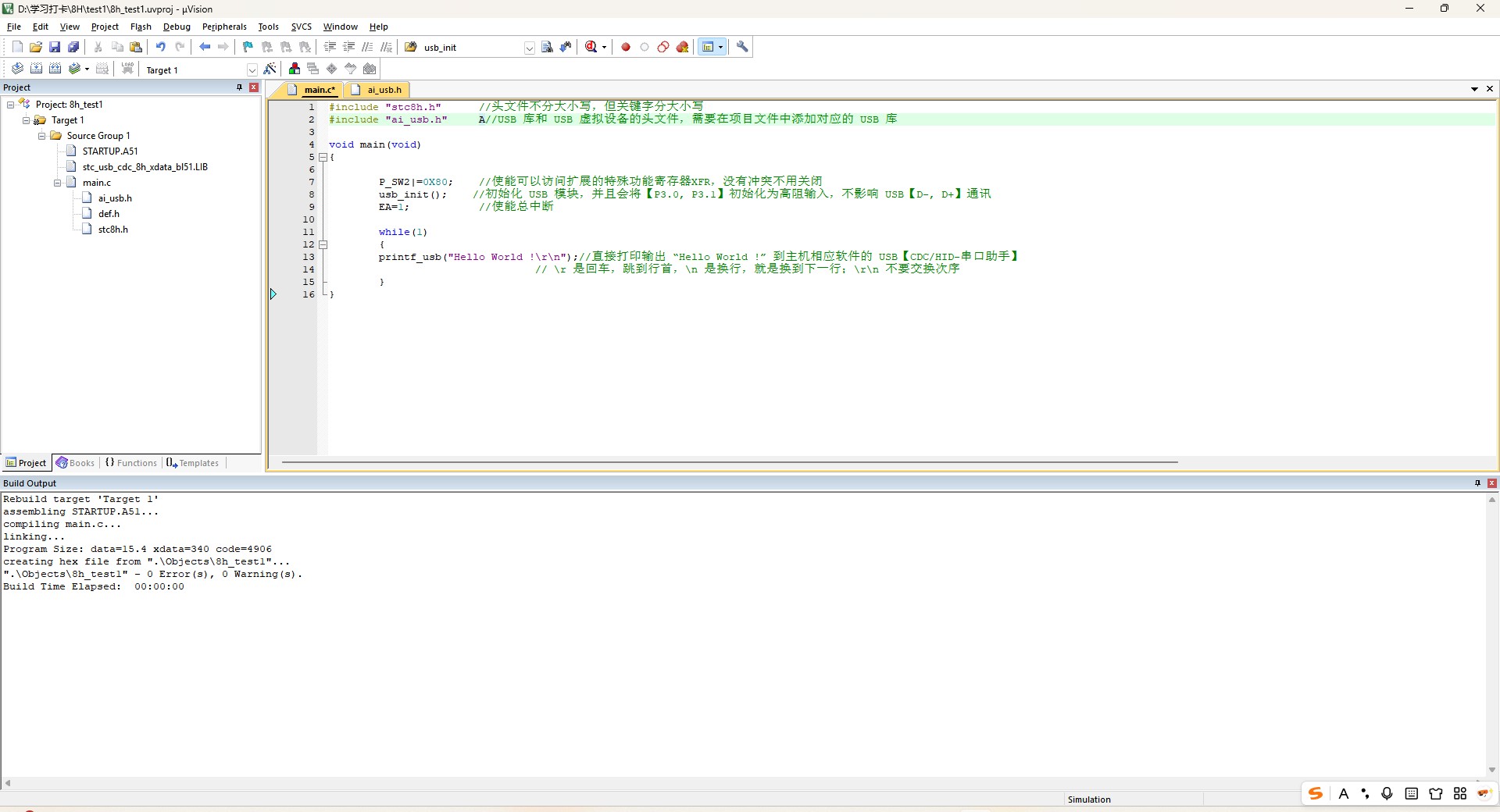Navigate forwards arrow

[223, 47]
